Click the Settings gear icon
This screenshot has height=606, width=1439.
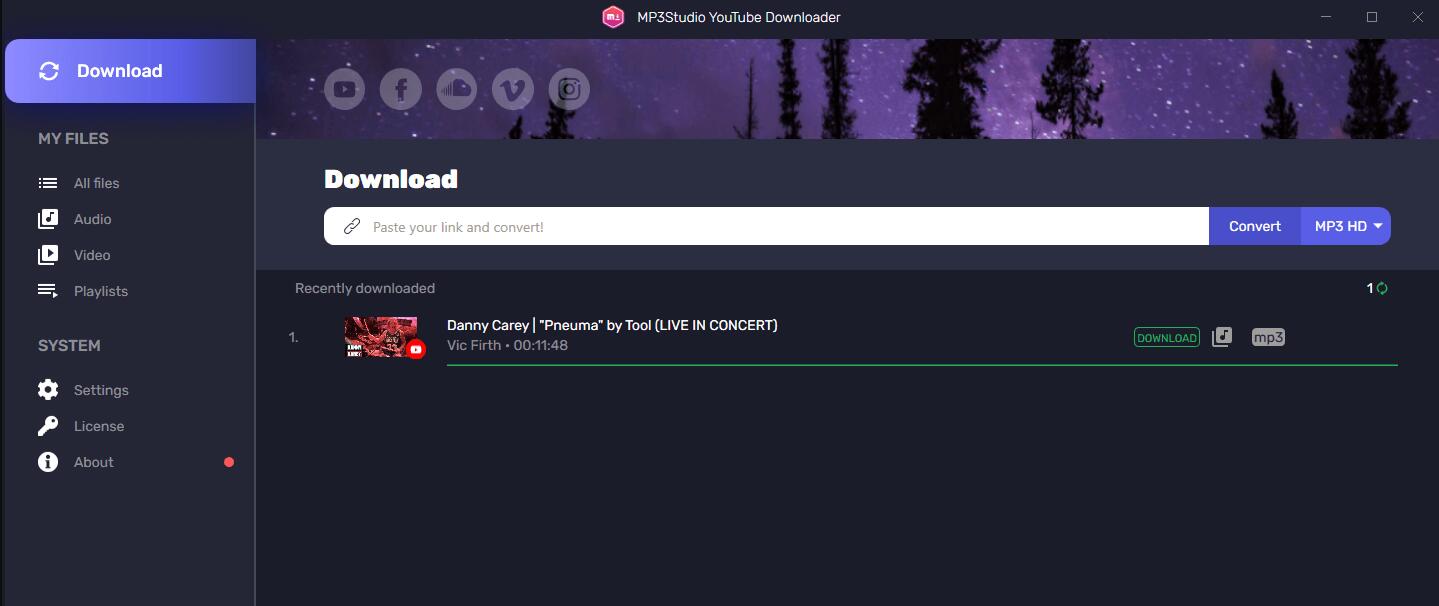click(x=48, y=390)
